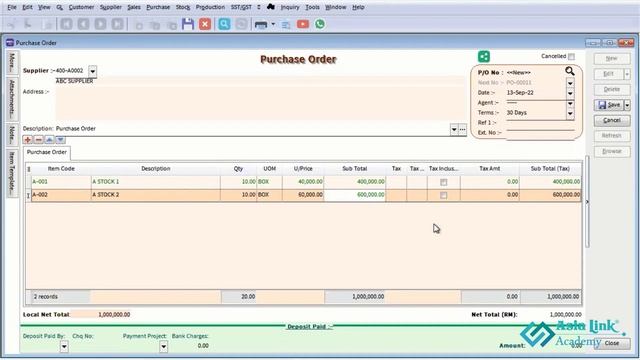Viewport: 640px width, 360px height.
Task: Click the Cancel button
Action: pos(612,120)
